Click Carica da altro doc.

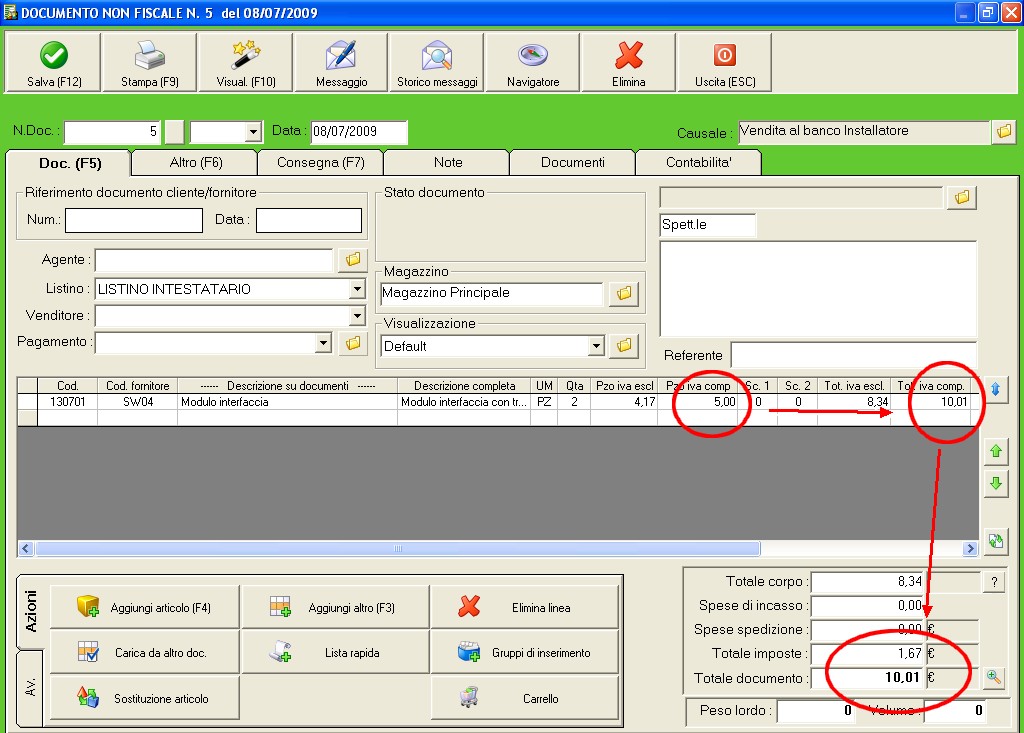145,652
